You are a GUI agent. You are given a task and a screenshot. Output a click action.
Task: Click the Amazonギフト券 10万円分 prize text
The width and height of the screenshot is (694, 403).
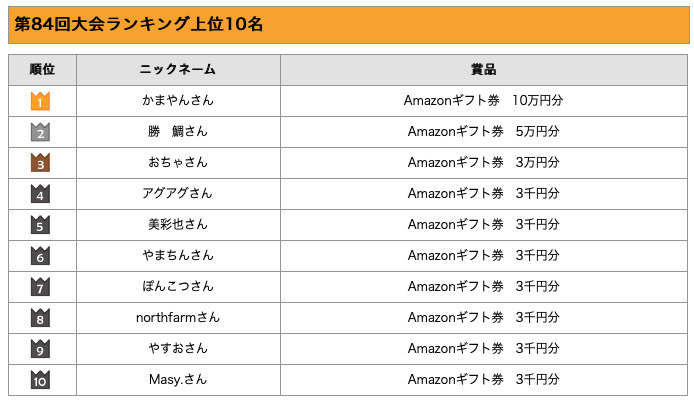click(483, 101)
